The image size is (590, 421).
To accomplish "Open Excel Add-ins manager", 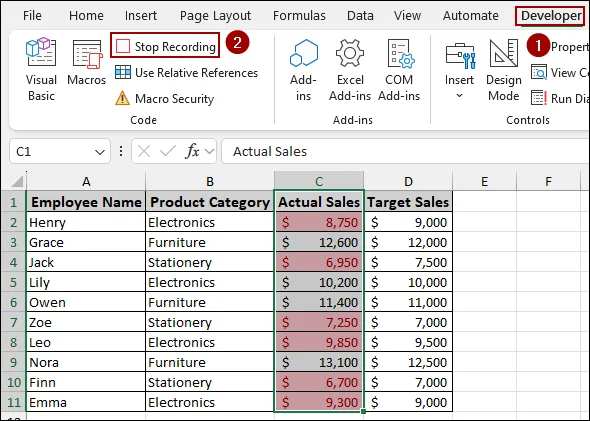I will point(350,70).
